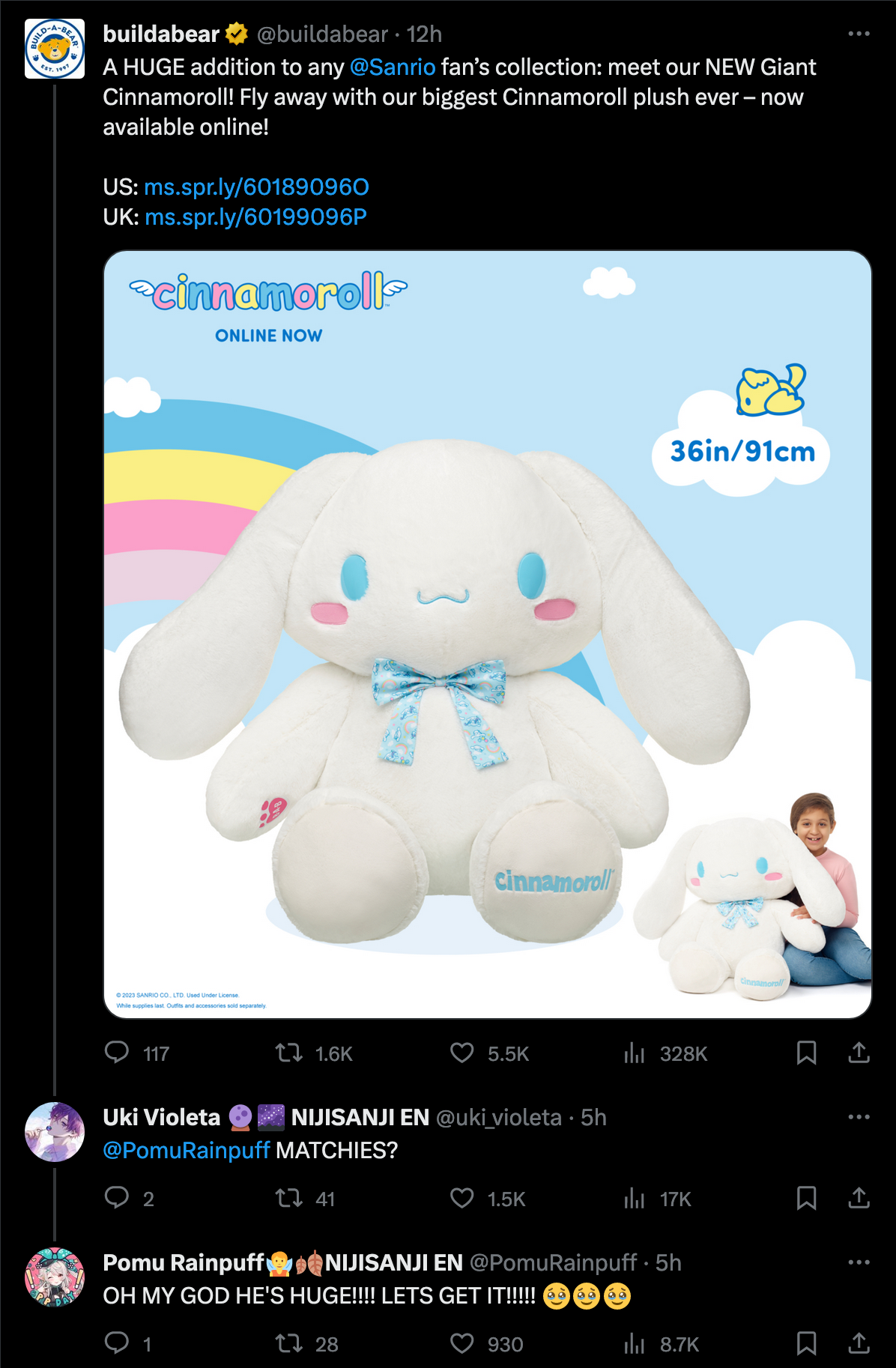Open the @Sanrio mention

click(x=392, y=67)
